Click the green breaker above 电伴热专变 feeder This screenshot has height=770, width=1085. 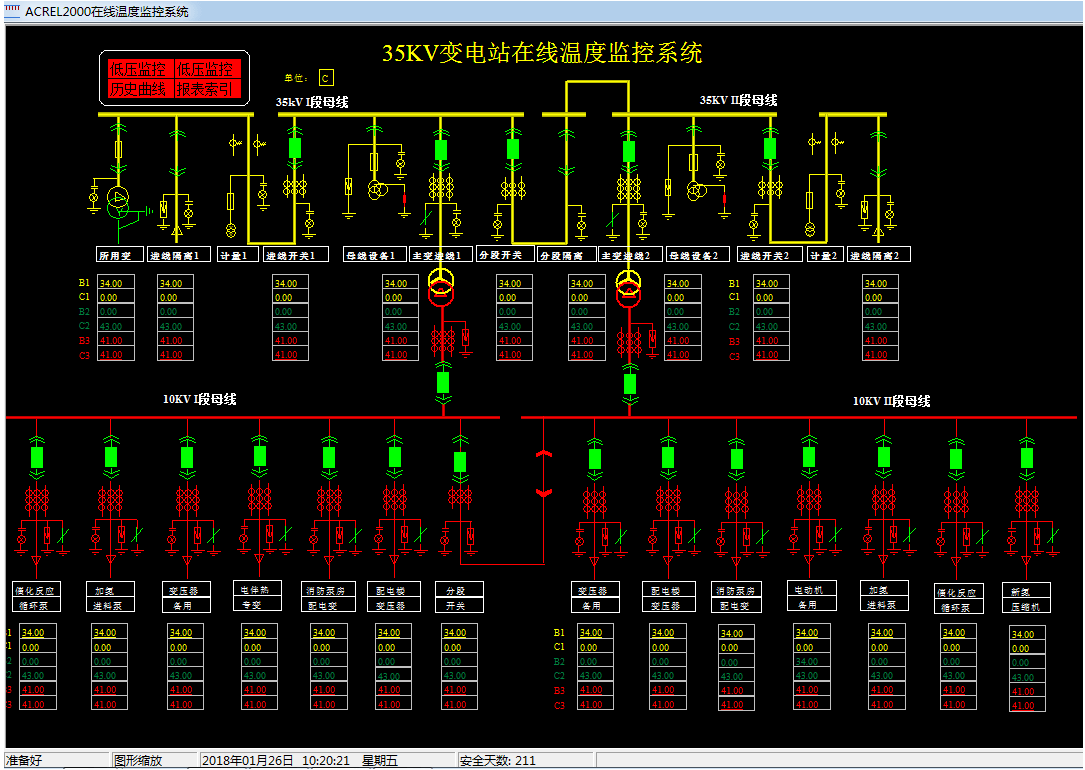260,456
